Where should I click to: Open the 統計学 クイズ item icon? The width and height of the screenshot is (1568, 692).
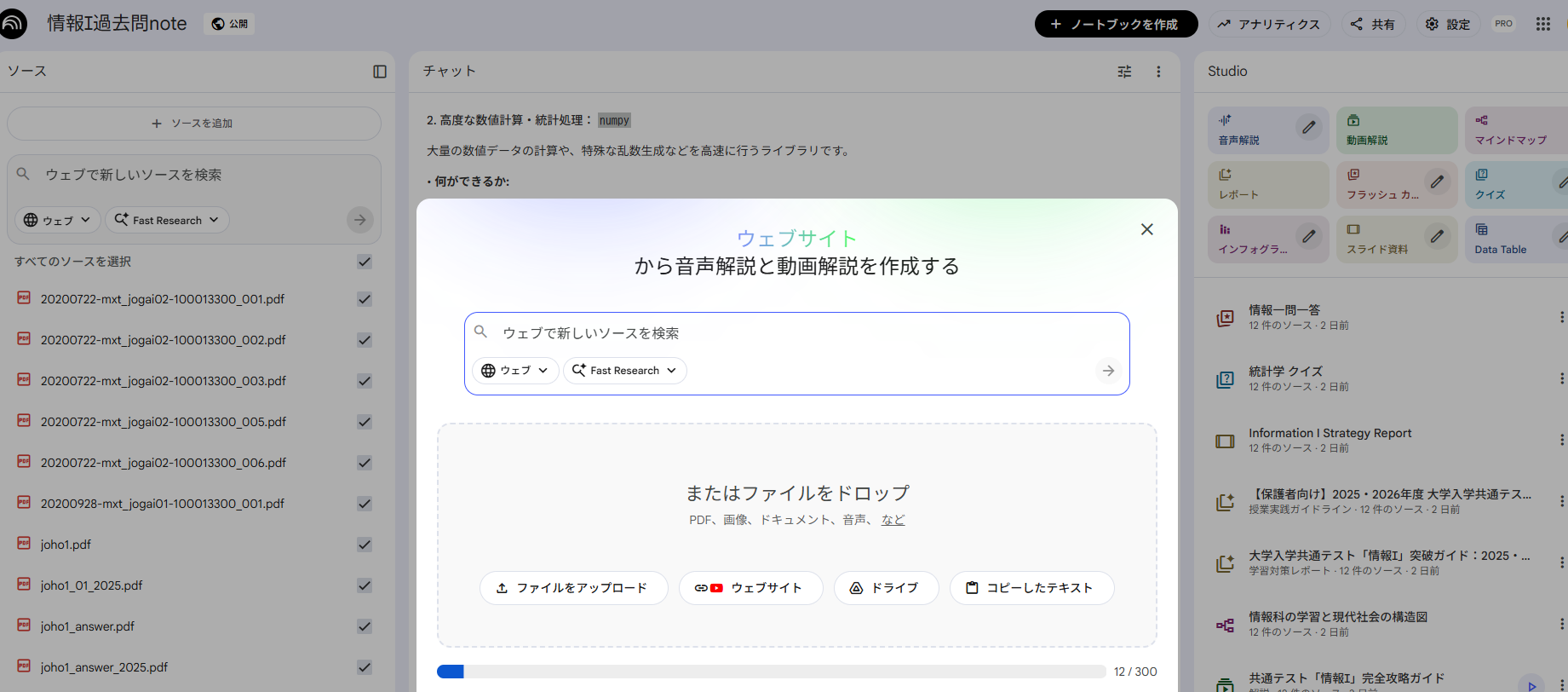coord(1225,379)
